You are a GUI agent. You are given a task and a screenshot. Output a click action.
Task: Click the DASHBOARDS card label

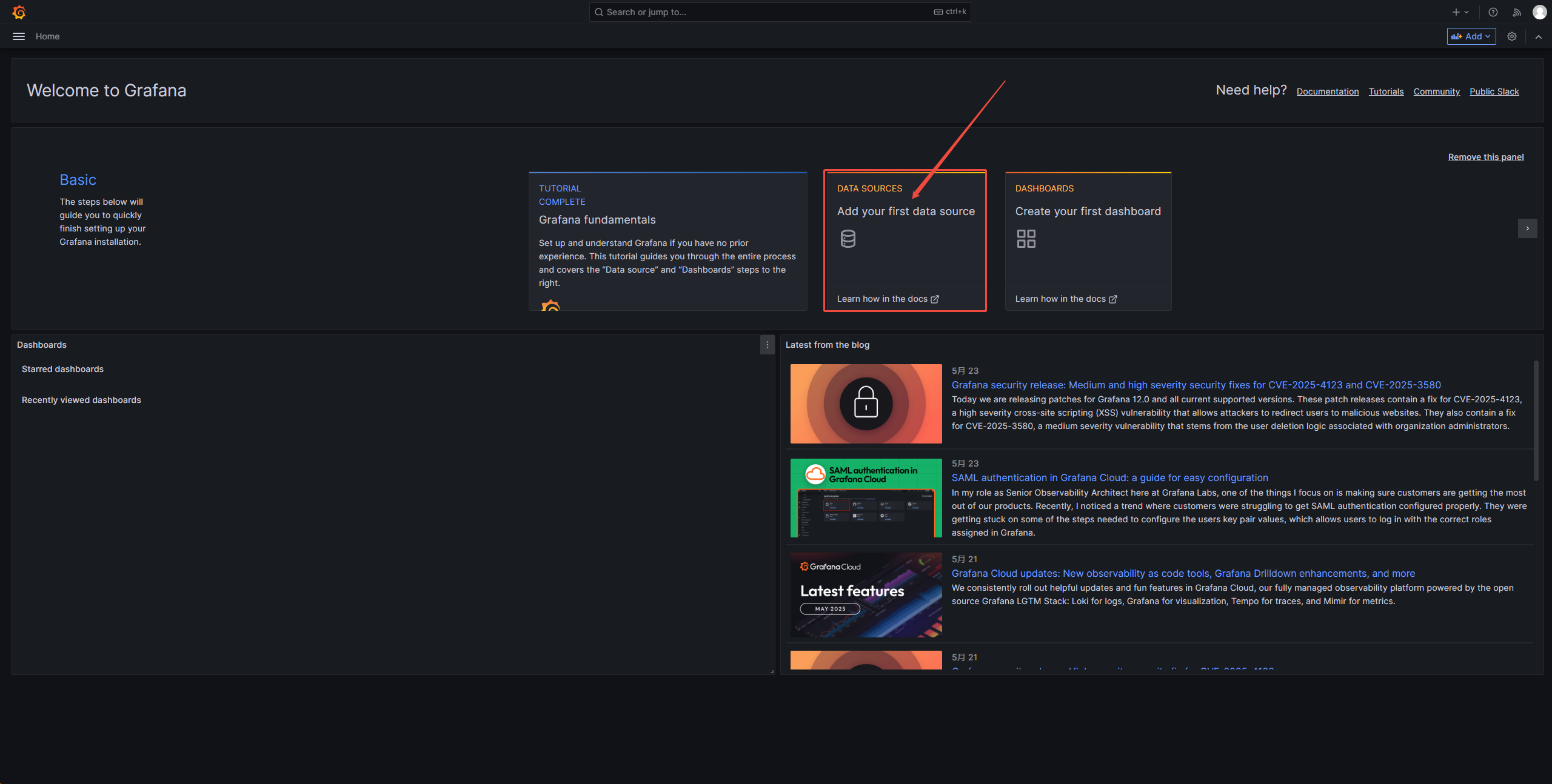tap(1044, 188)
